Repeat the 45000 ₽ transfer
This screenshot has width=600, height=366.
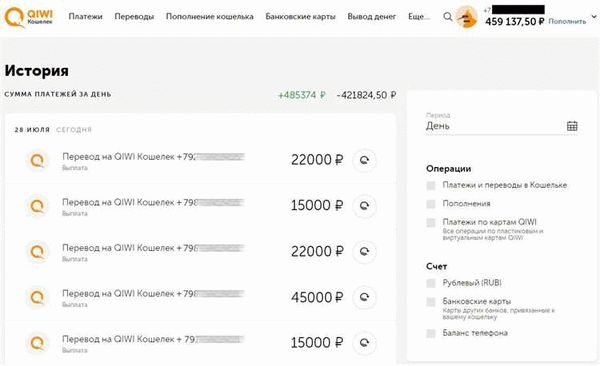pos(364,297)
